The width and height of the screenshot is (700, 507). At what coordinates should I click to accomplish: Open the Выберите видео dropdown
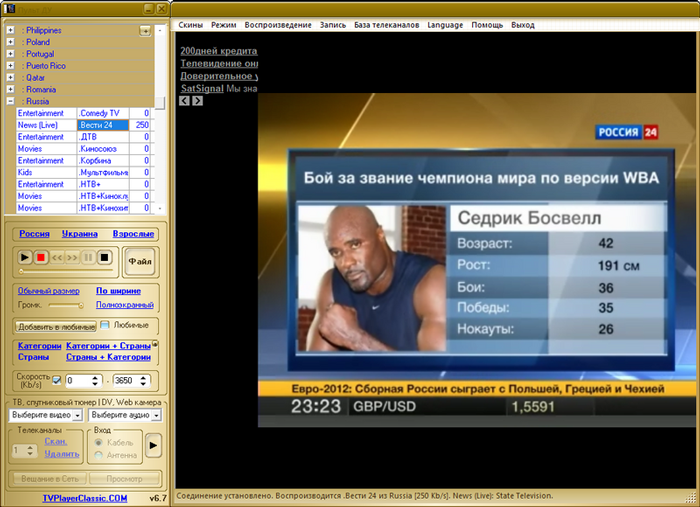[x=45, y=414]
